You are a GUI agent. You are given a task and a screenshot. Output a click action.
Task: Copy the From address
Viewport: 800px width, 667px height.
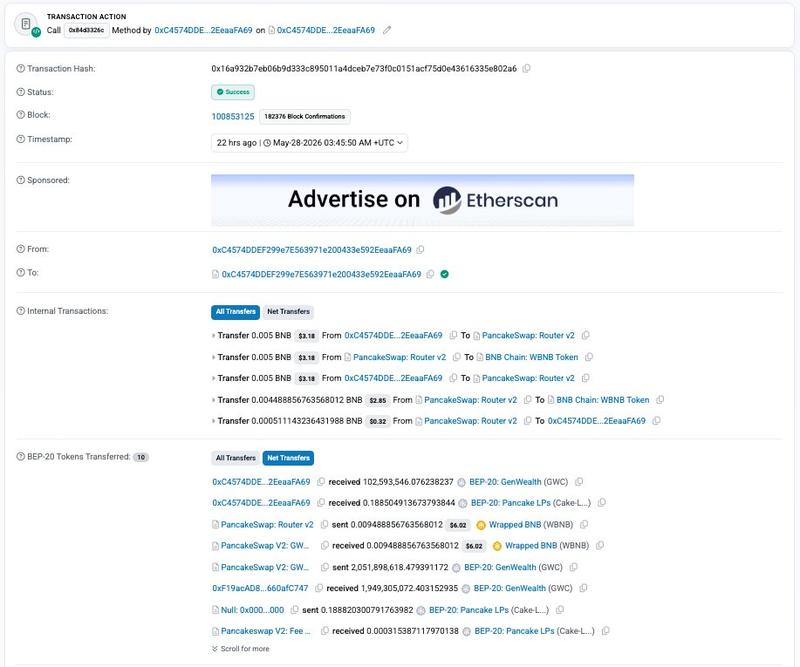[x=420, y=250]
